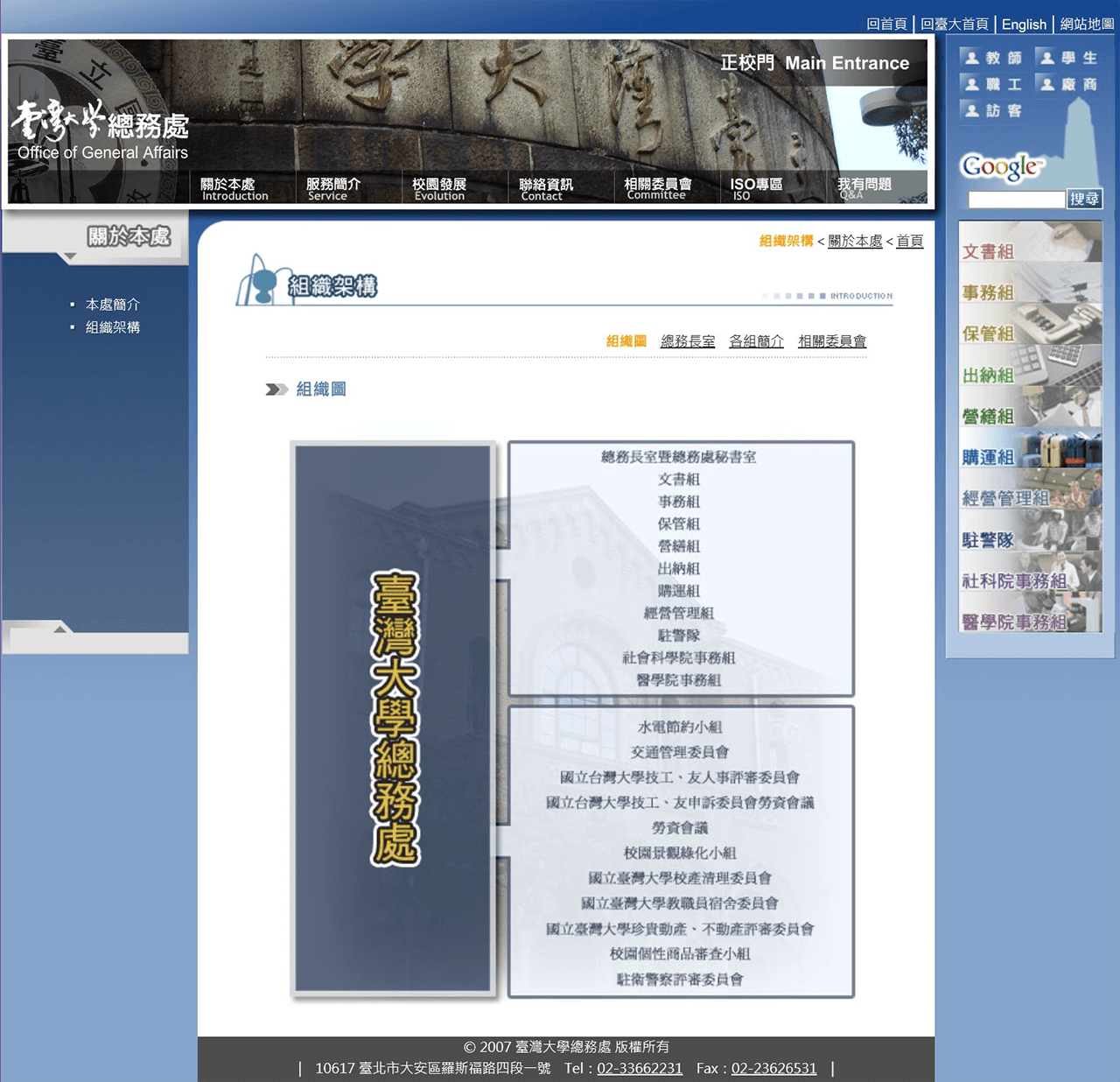
Task: Click the 學生 person icon link
Action: [x=1067, y=58]
